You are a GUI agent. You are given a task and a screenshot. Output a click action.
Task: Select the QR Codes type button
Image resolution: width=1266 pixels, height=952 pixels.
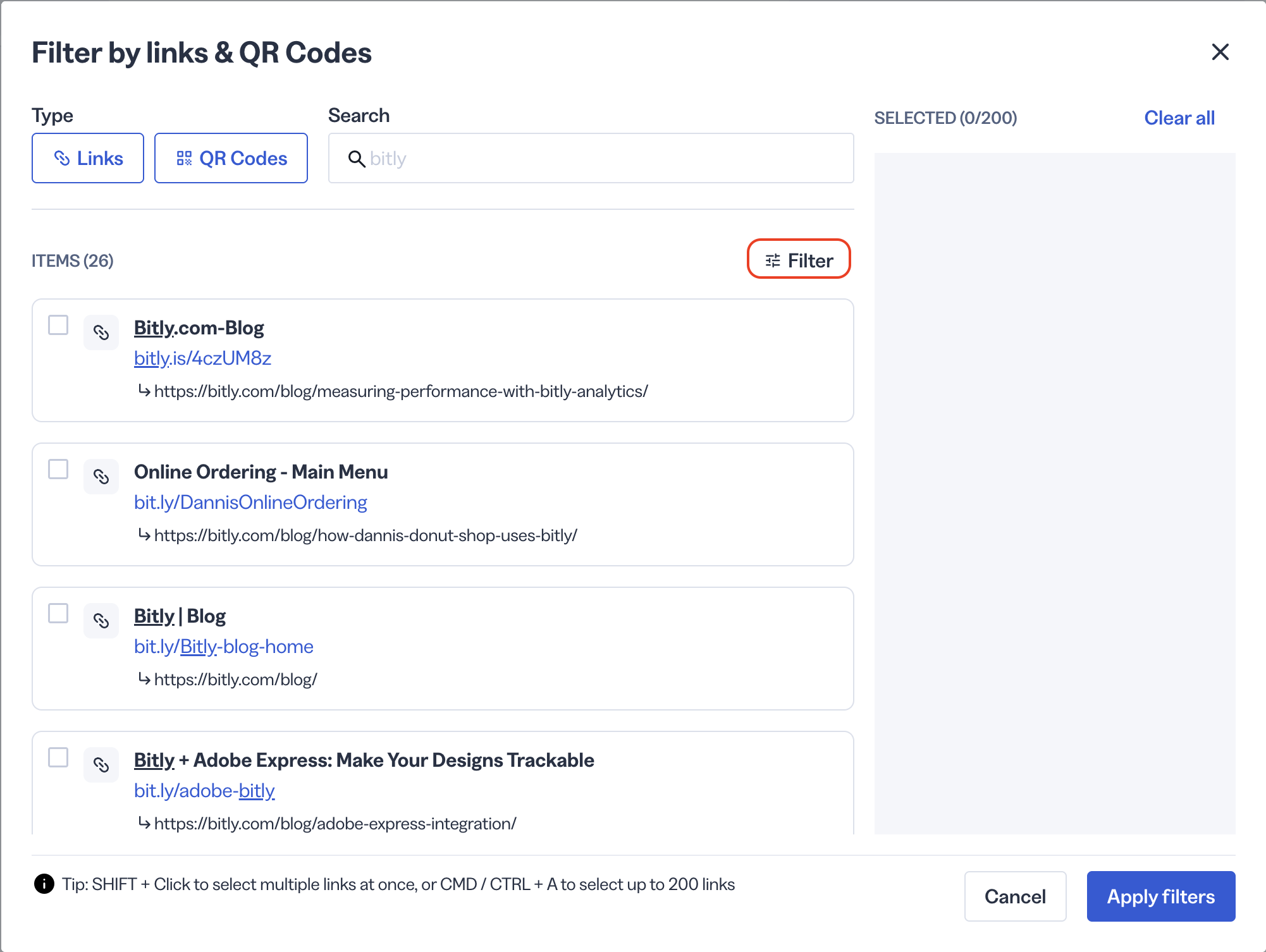coord(231,158)
